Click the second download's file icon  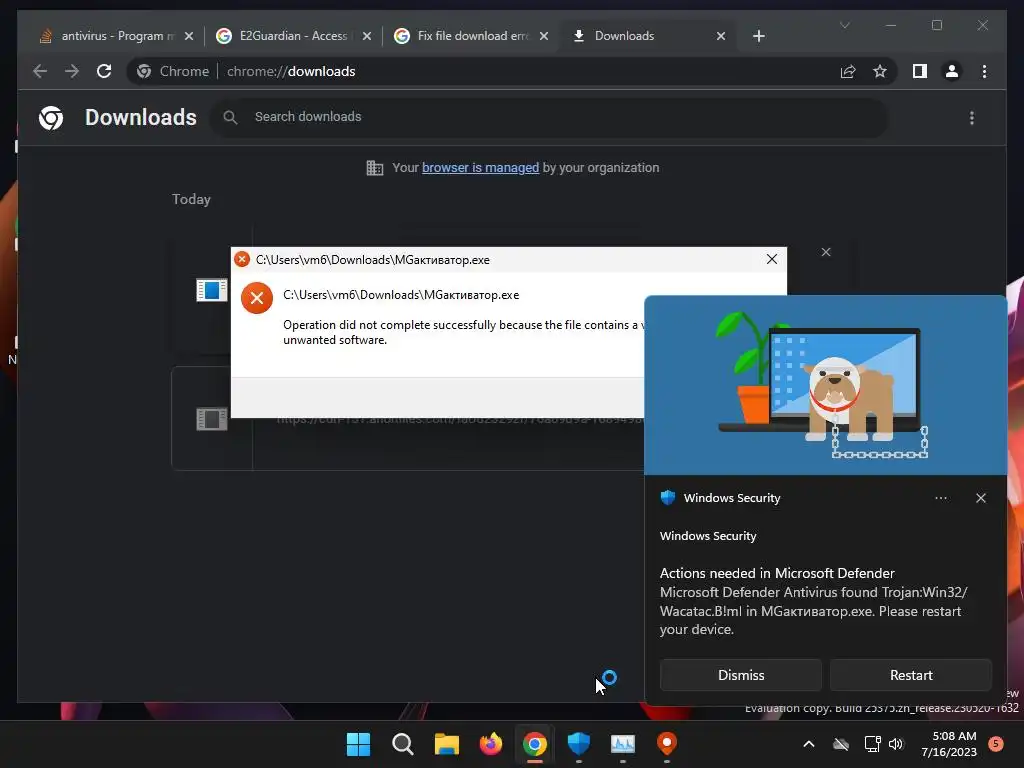coord(212,419)
